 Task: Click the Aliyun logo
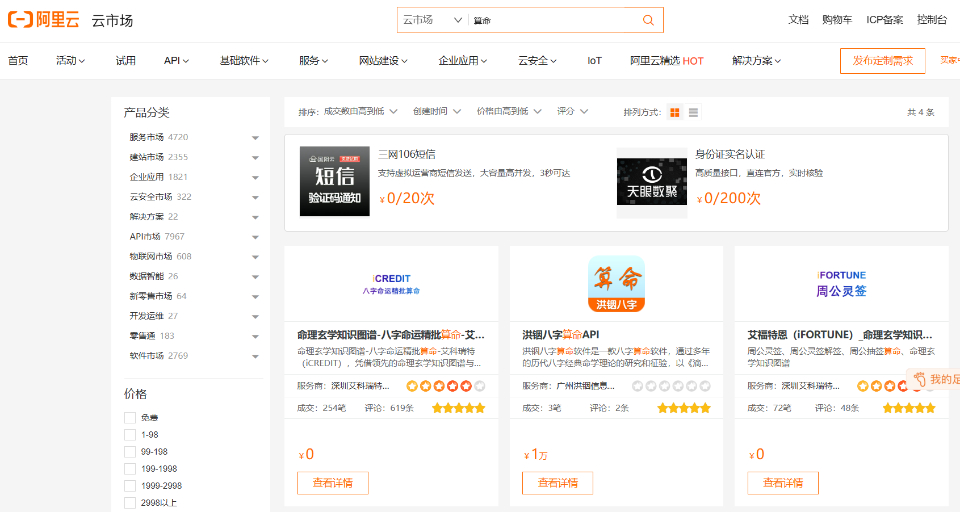click(43, 20)
